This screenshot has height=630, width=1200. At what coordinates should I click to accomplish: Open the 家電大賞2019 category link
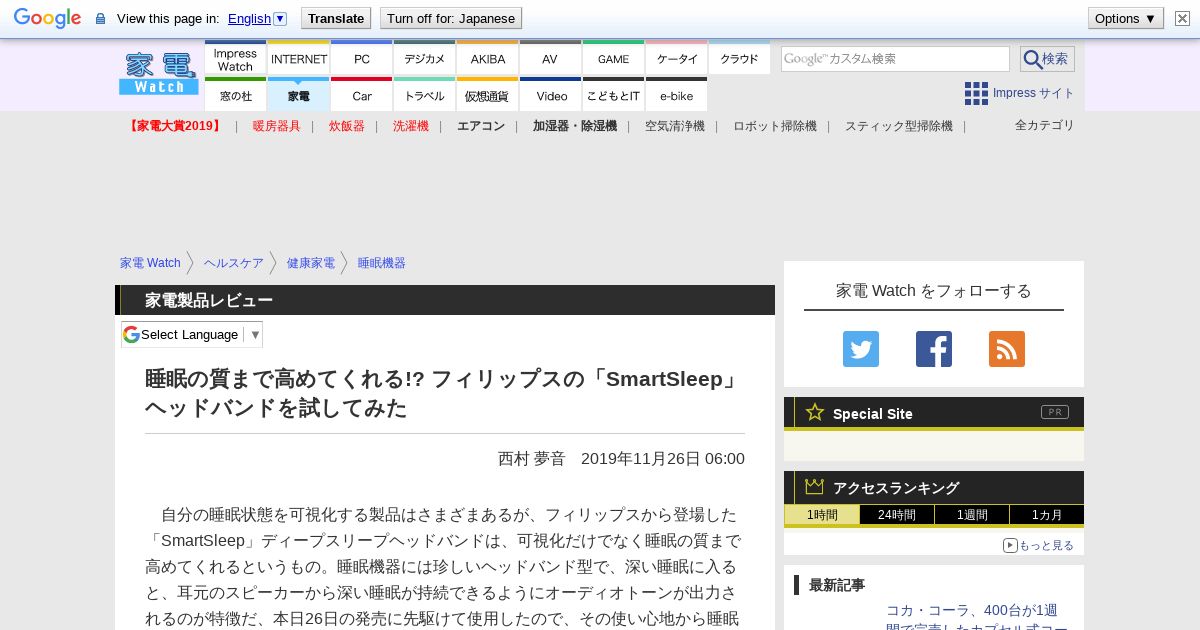(174, 126)
